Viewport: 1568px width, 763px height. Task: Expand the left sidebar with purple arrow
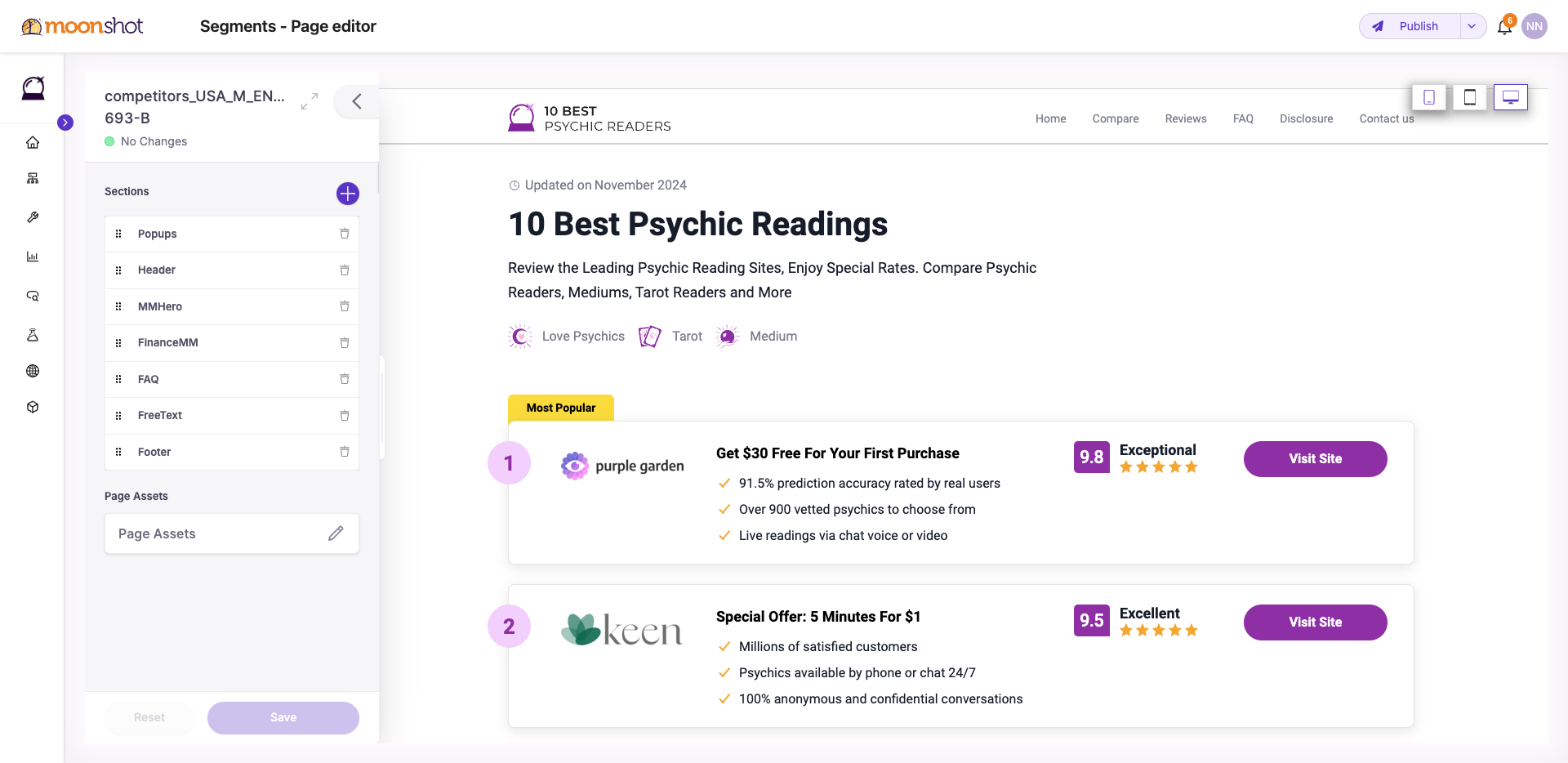pos(65,123)
